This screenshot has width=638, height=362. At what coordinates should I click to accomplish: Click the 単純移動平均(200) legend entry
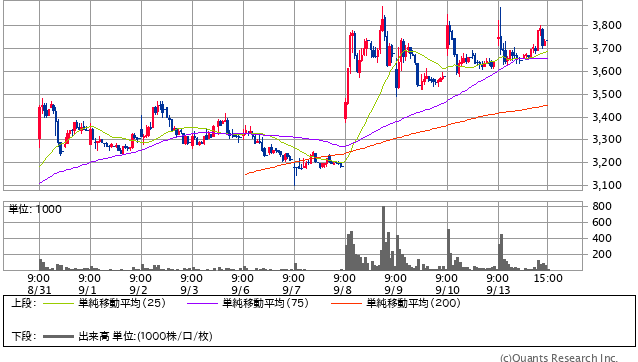point(413,303)
